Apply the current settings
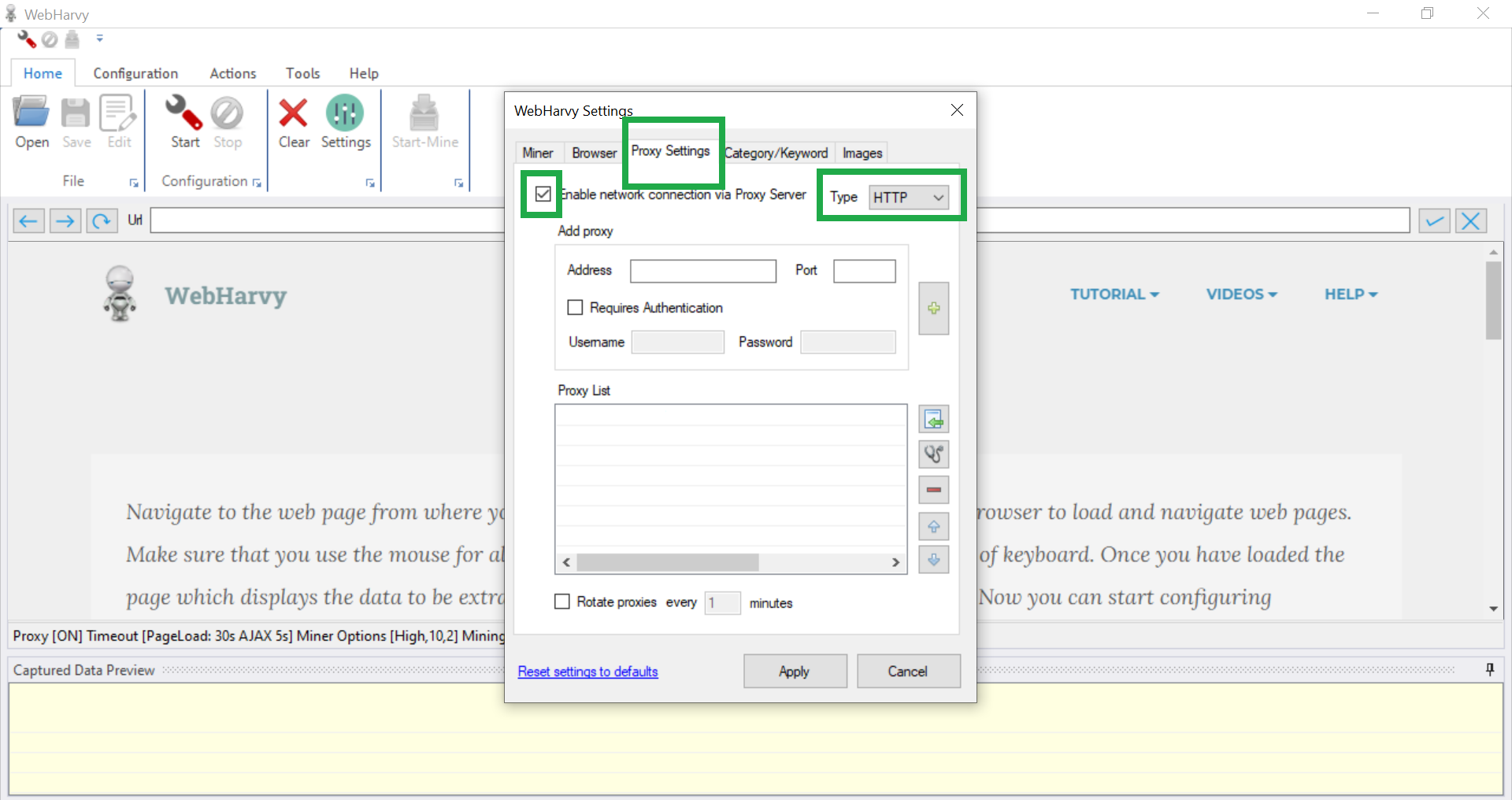This screenshot has height=800, width=1512. pyautogui.click(x=794, y=671)
